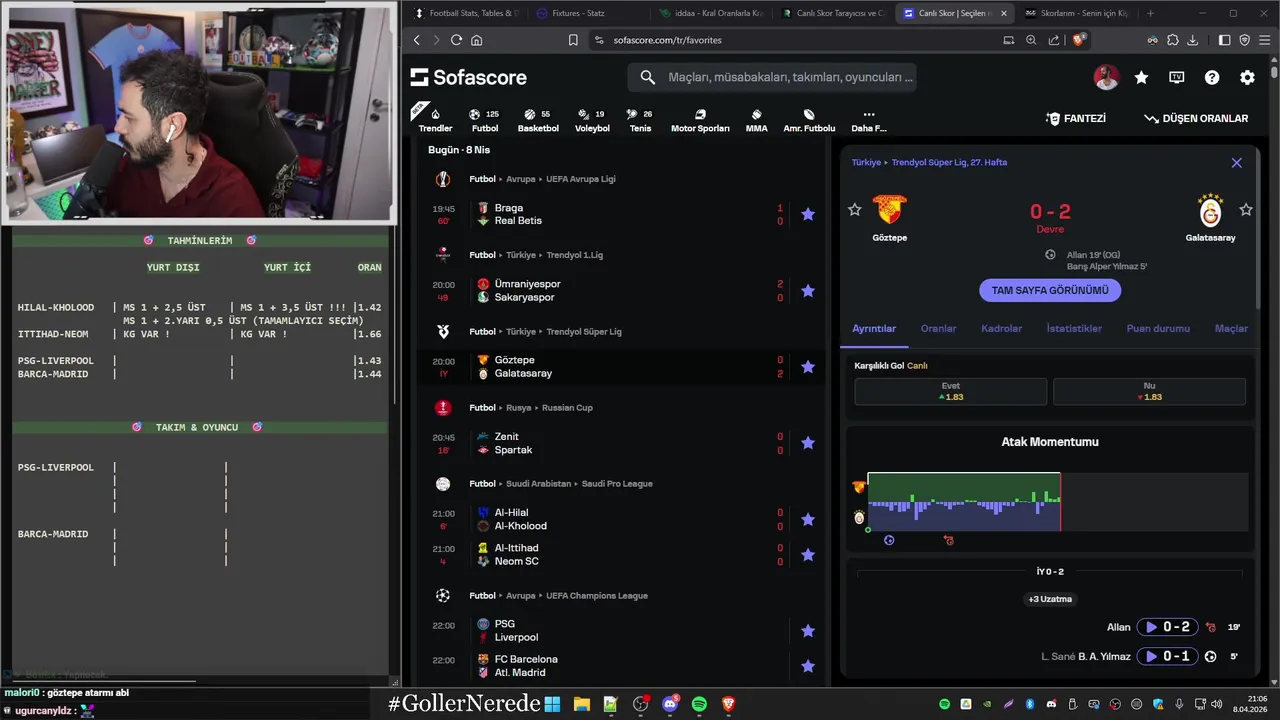Go to browser home page
Viewport: 1280px width, 720px height.
pos(477,40)
